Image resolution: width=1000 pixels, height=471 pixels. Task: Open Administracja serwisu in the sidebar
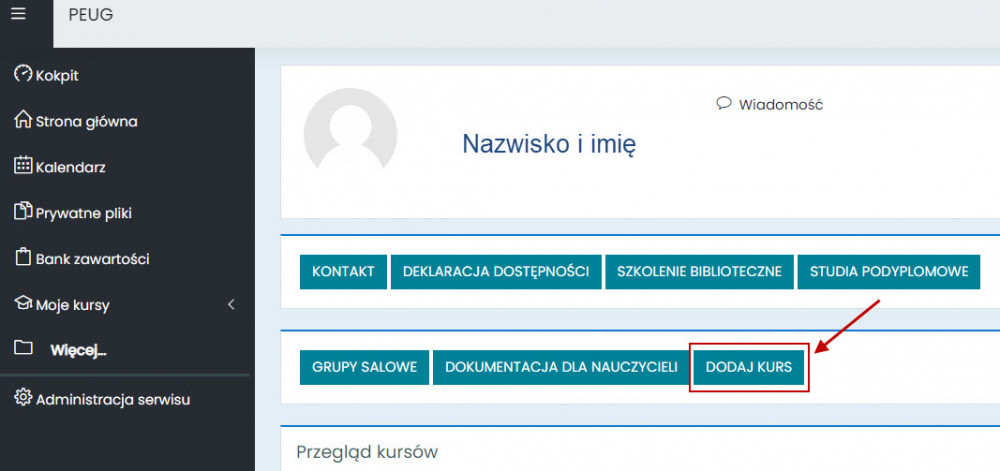point(112,399)
